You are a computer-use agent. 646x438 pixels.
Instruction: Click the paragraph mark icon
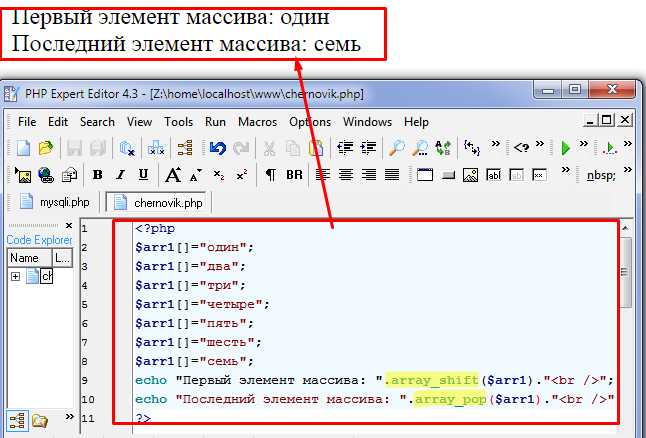coord(270,175)
